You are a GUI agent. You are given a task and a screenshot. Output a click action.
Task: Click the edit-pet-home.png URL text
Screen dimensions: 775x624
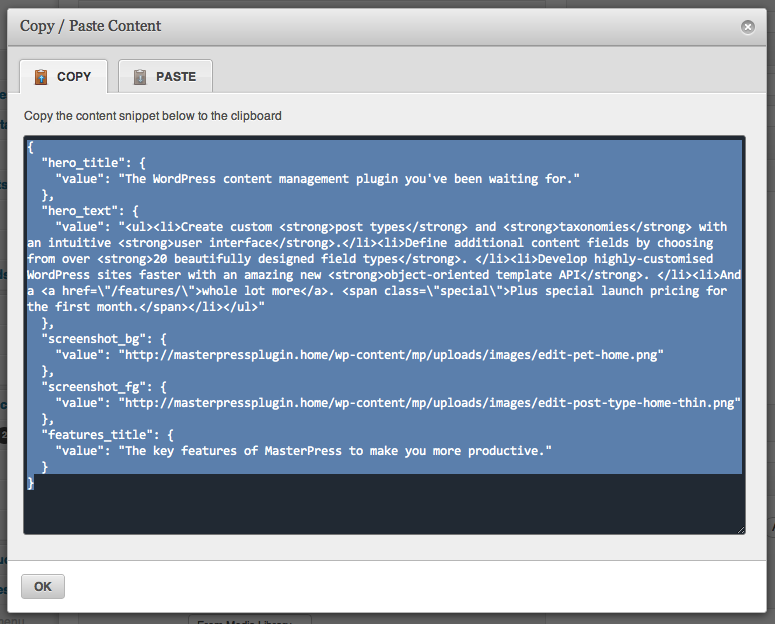[391, 355]
